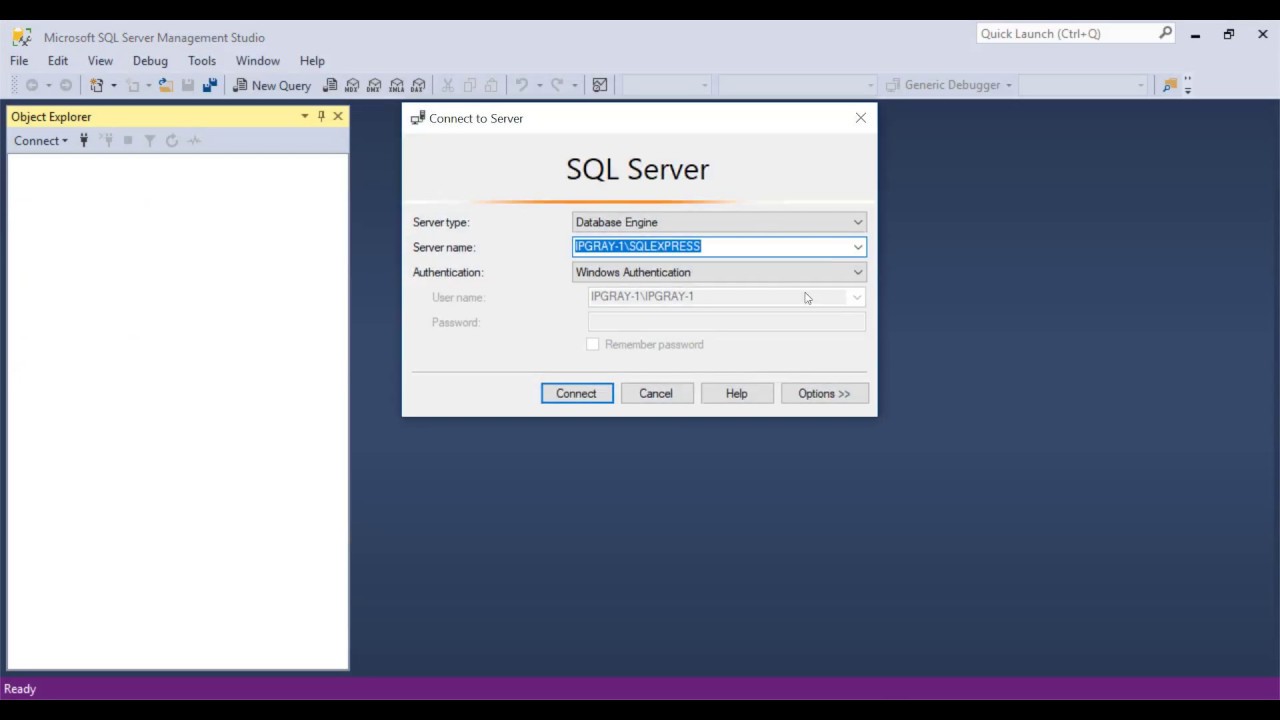Screen dimensions: 1280x720
Task: Click the New Query toolbar button
Action: [272, 85]
